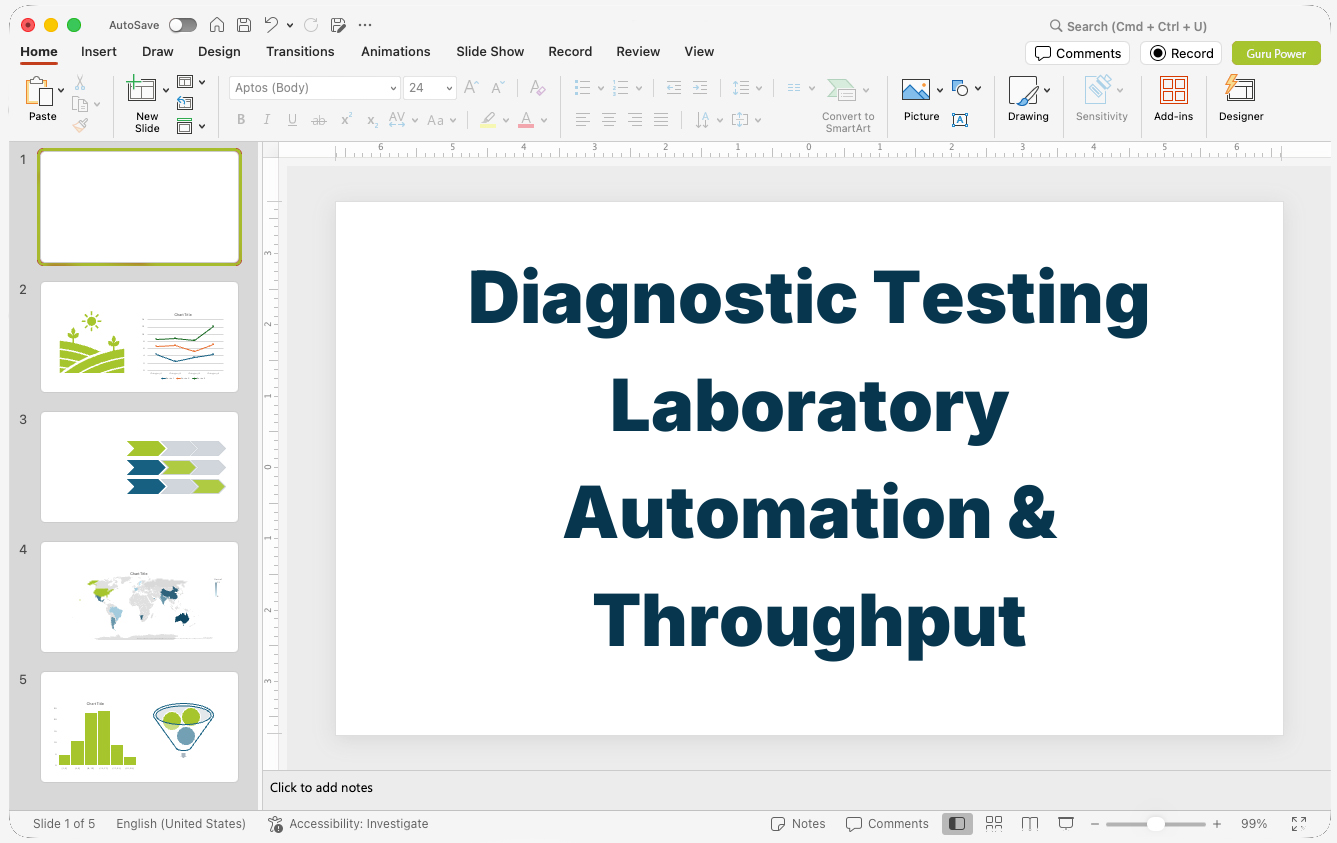The width and height of the screenshot is (1337, 843).
Task: Expand the Paste options arrow
Action: (x=61, y=90)
